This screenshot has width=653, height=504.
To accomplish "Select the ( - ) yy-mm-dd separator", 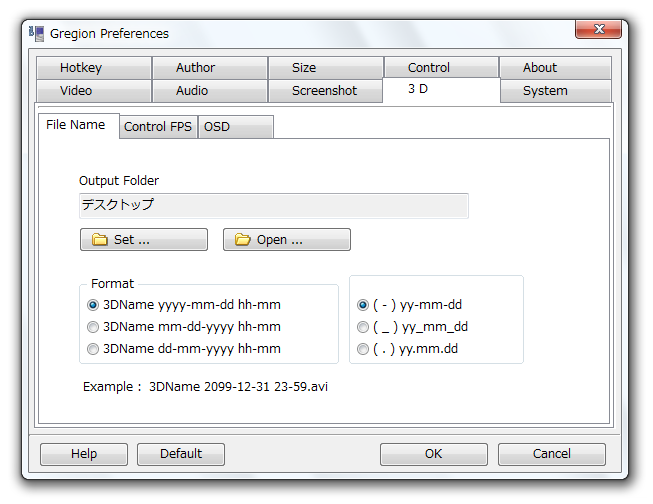I will pos(409,305).
